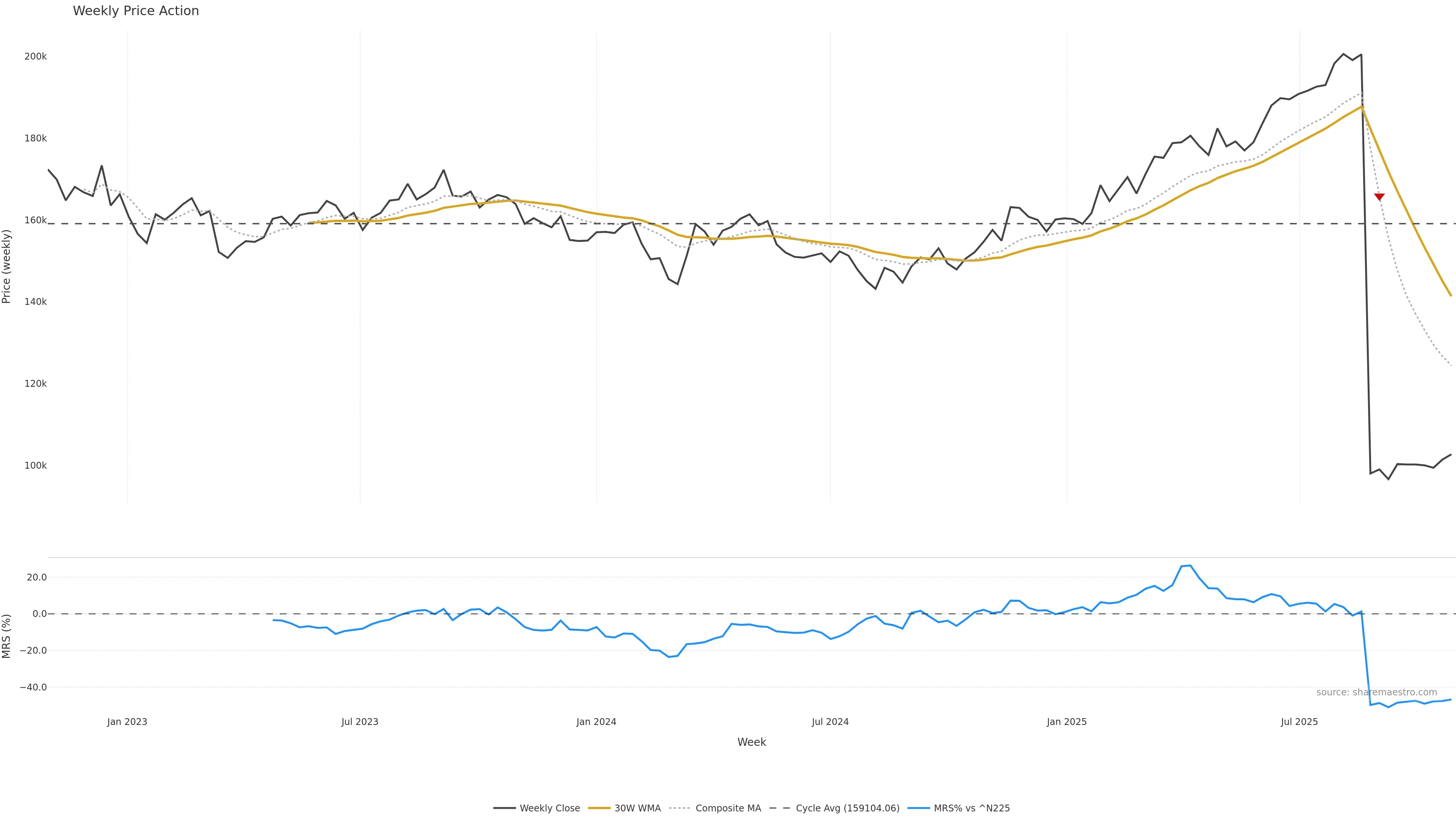The image size is (1456, 819).
Task: Click the dark Weekly Close legend line swatch
Action: tap(504, 808)
